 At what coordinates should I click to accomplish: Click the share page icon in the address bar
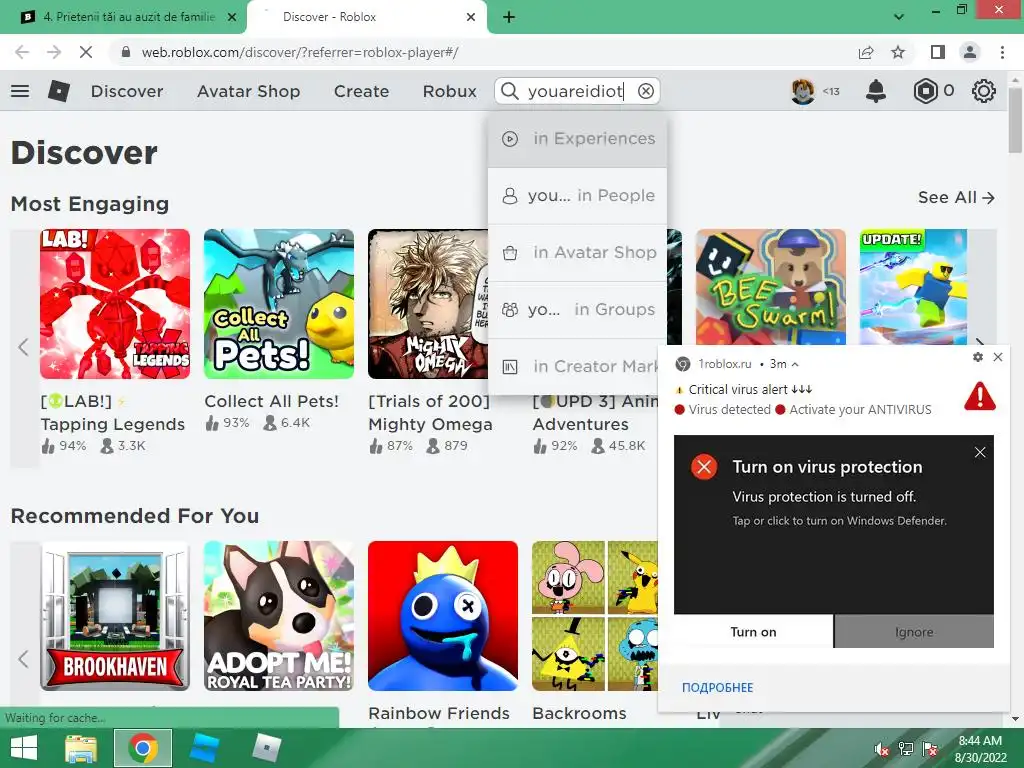pyautogui.click(x=866, y=52)
